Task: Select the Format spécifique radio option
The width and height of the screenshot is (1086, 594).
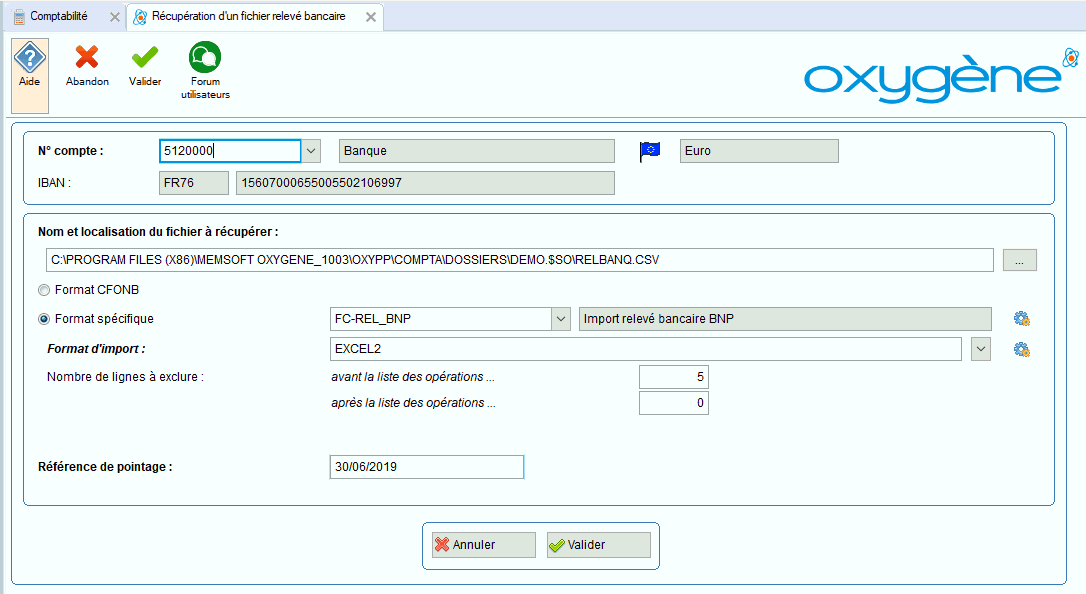Action: pos(43,319)
